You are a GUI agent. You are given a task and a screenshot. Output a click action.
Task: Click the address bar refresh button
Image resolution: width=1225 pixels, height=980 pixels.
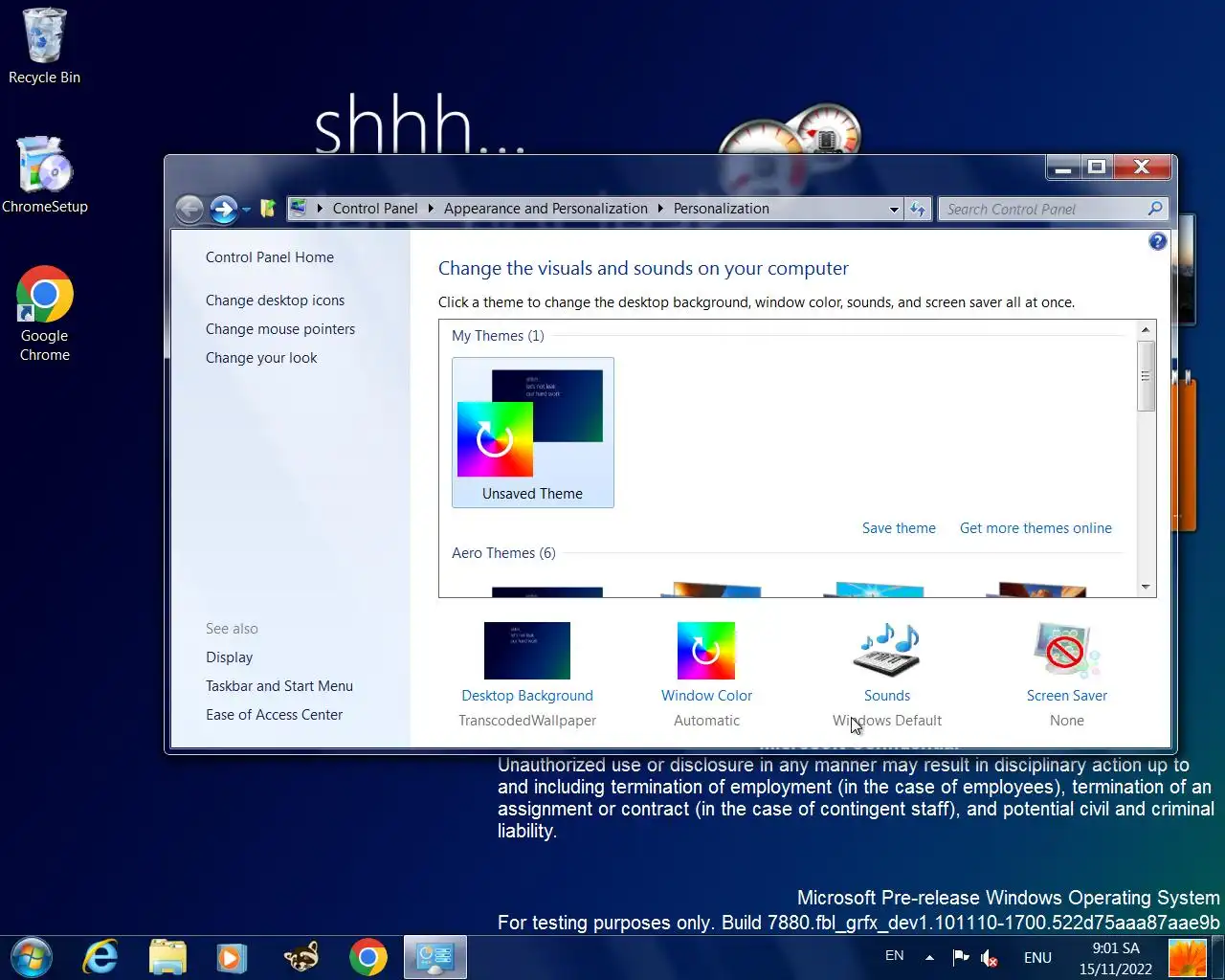point(918,209)
